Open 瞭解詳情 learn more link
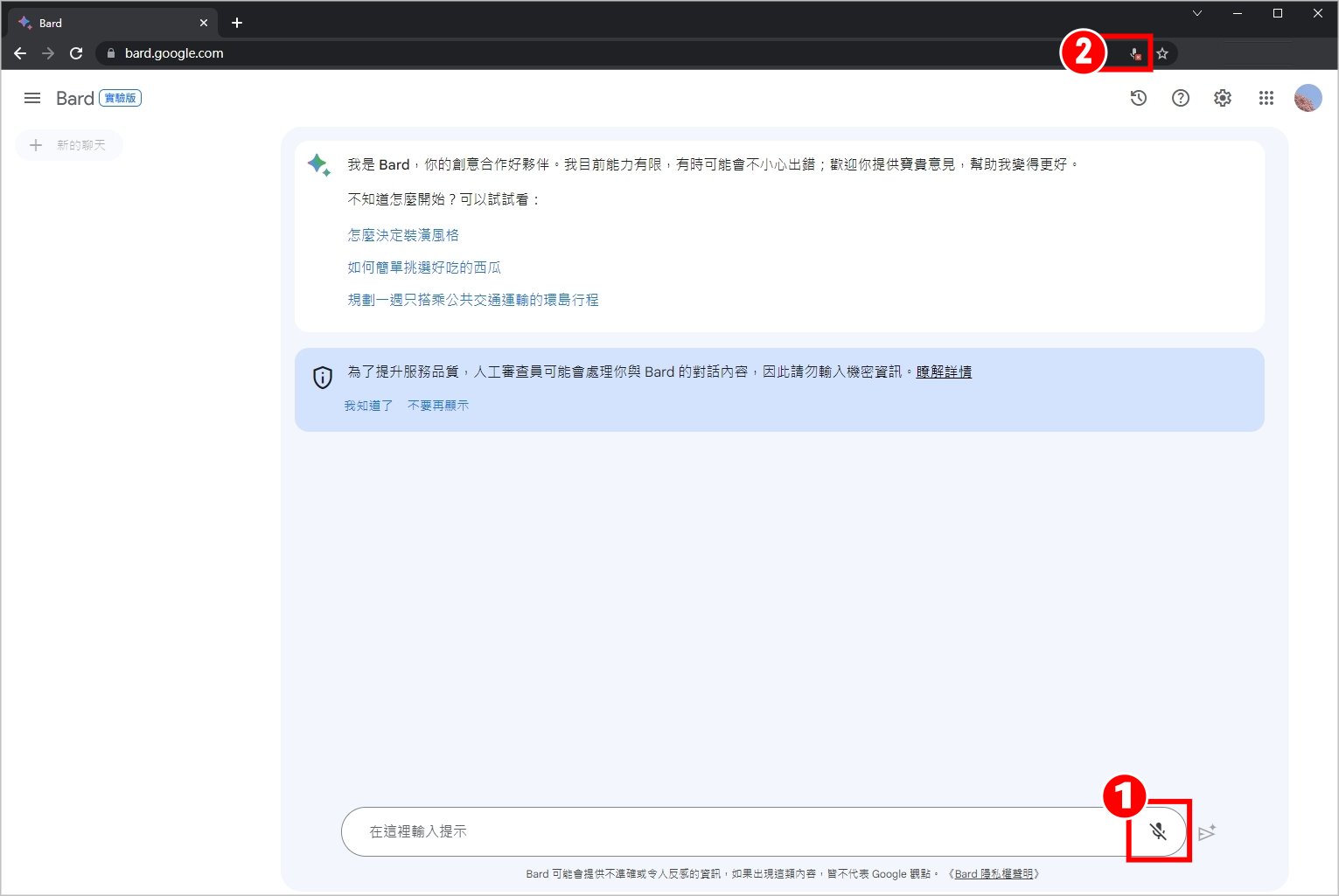This screenshot has height=896, width=1339. pos(944,372)
